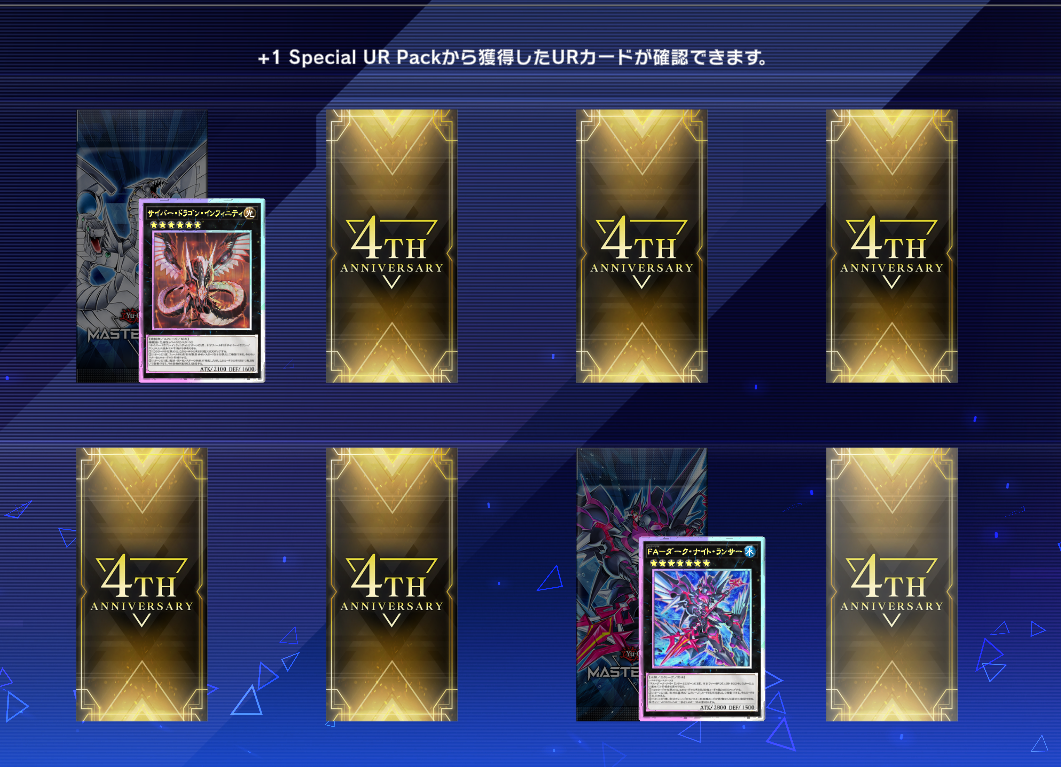The image size is (1061, 767).
Task: Open the last gold Anniversary pack in top row
Action: (892, 246)
